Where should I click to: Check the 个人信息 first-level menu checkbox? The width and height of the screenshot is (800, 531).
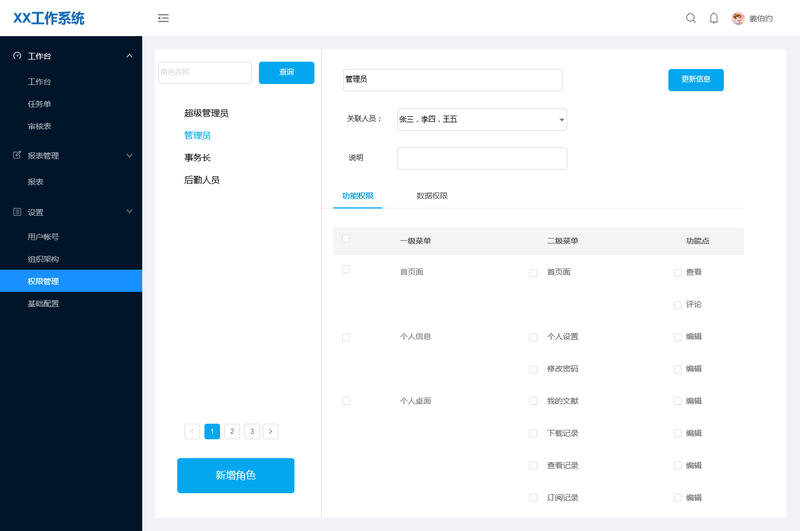346,337
